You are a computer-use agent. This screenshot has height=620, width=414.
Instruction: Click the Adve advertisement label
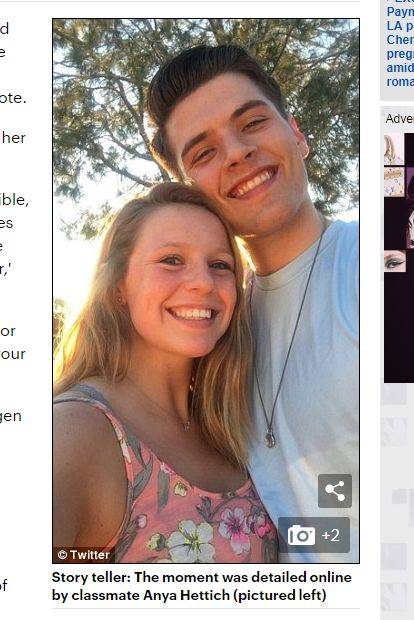tap(399, 119)
